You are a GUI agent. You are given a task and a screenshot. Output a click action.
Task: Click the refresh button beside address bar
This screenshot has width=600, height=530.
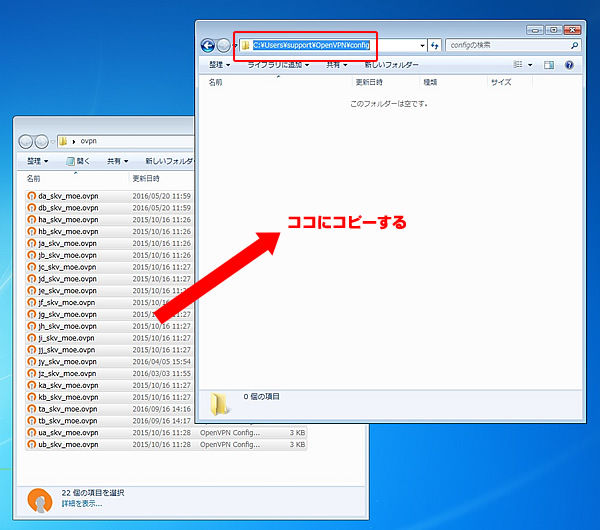(435, 45)
